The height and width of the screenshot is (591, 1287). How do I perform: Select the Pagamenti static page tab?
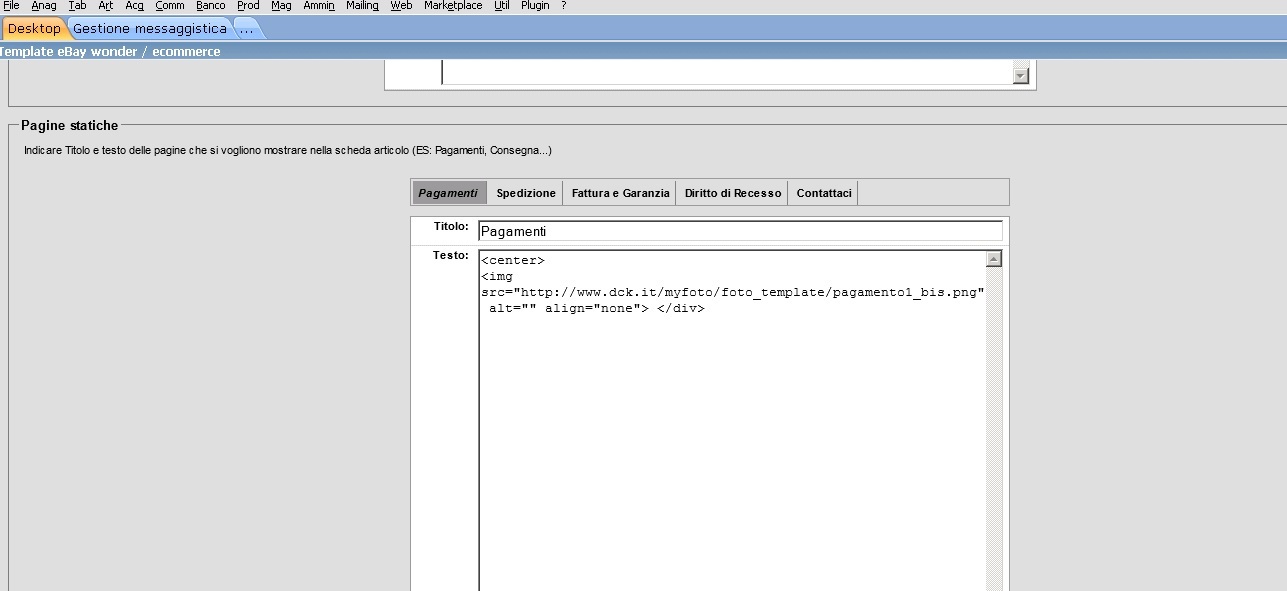coord(448,193)
